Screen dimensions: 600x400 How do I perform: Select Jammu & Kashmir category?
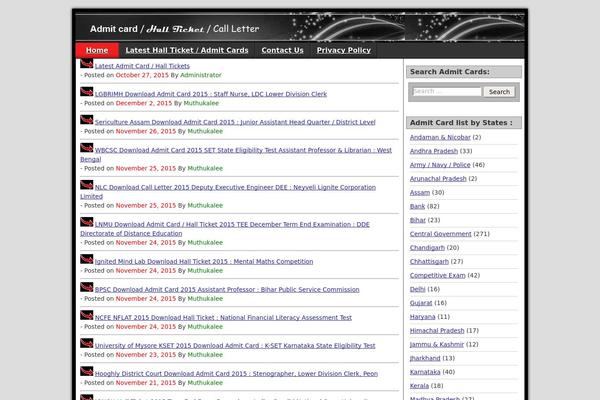(x=437, y=344)
